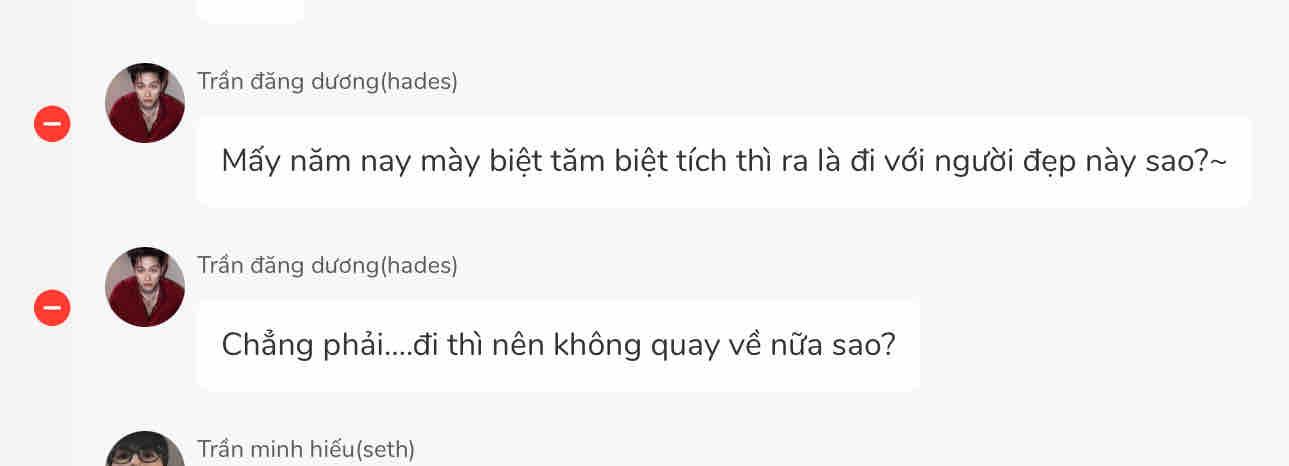Viewport: 1289px width, 466px height.
Task: Click Trần minh hiếu's profile avatar
Action: (145, 450)
